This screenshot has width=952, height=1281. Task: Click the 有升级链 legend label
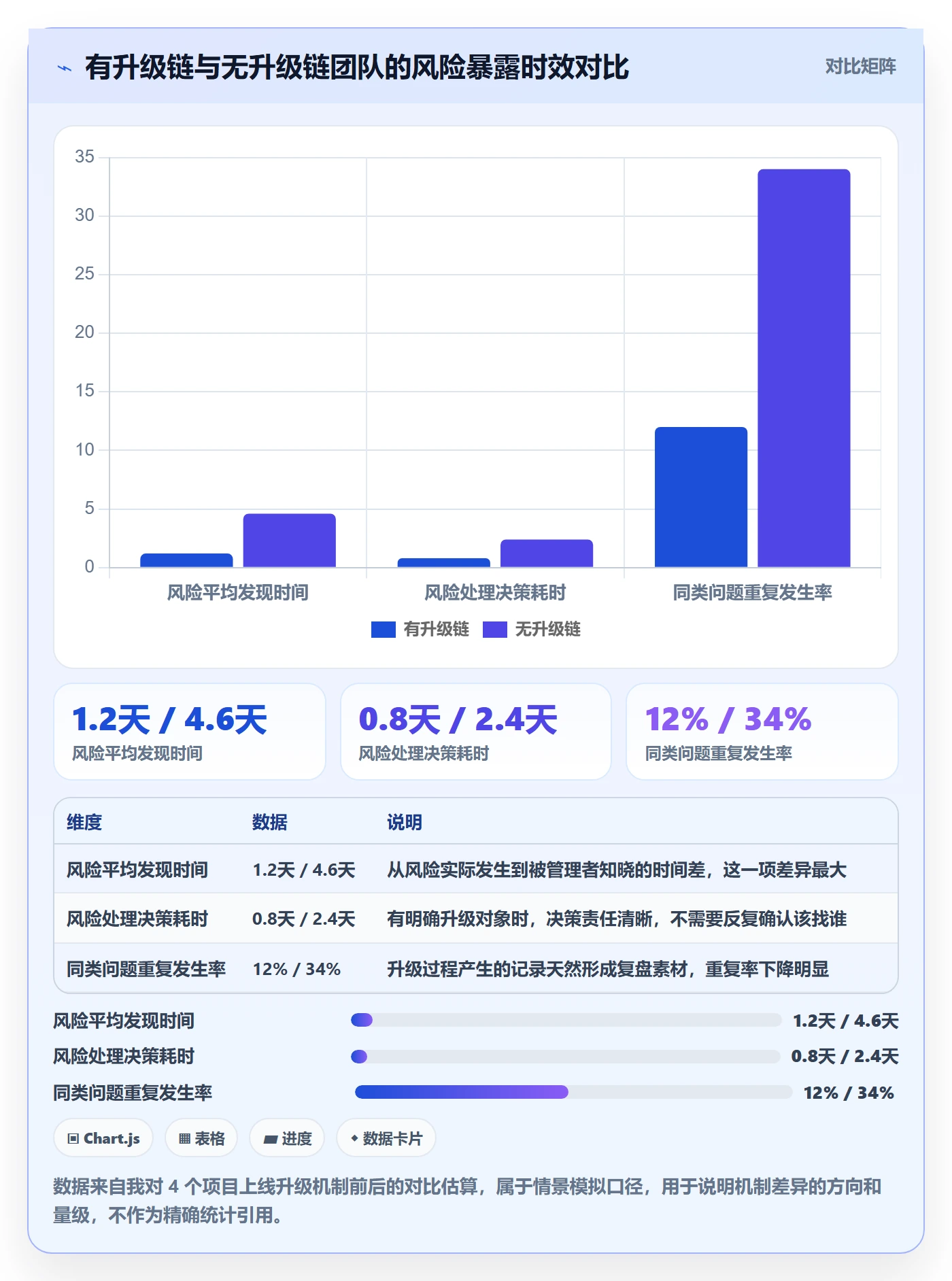436,630
